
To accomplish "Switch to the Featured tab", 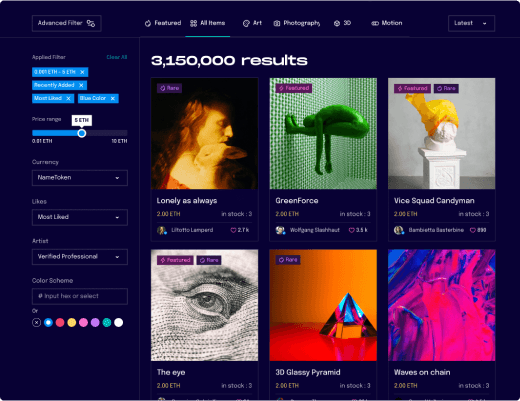I will (x=163, y=23).
